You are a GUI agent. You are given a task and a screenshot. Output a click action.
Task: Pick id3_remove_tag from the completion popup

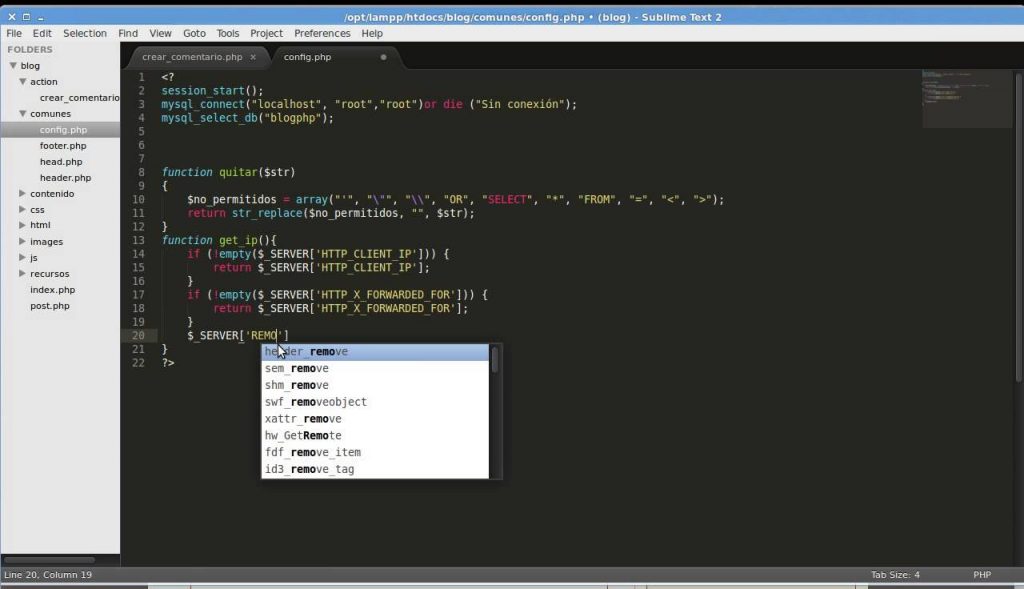tap(308, 468)
